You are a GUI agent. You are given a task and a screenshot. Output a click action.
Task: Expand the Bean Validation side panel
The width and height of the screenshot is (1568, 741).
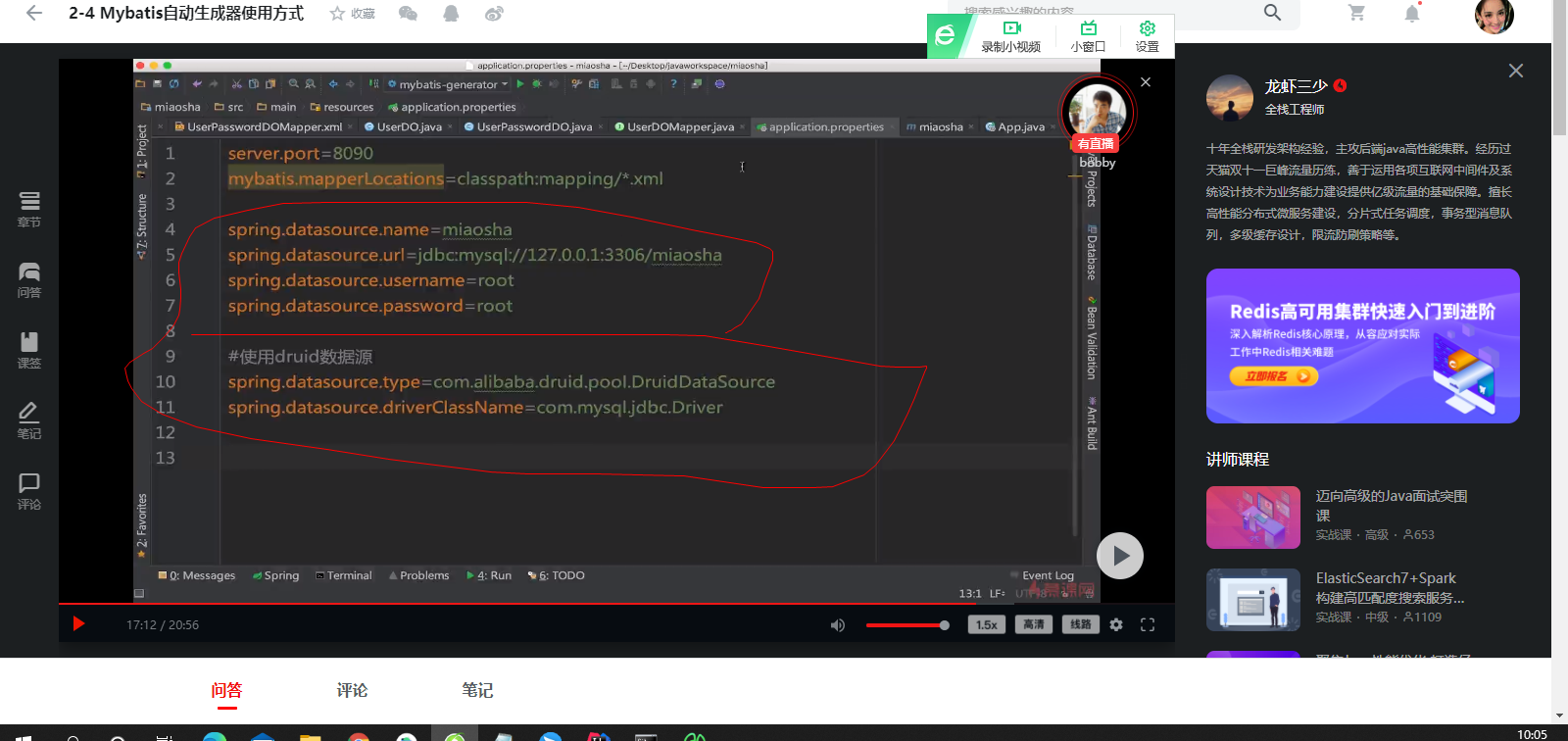point(1091,337)
